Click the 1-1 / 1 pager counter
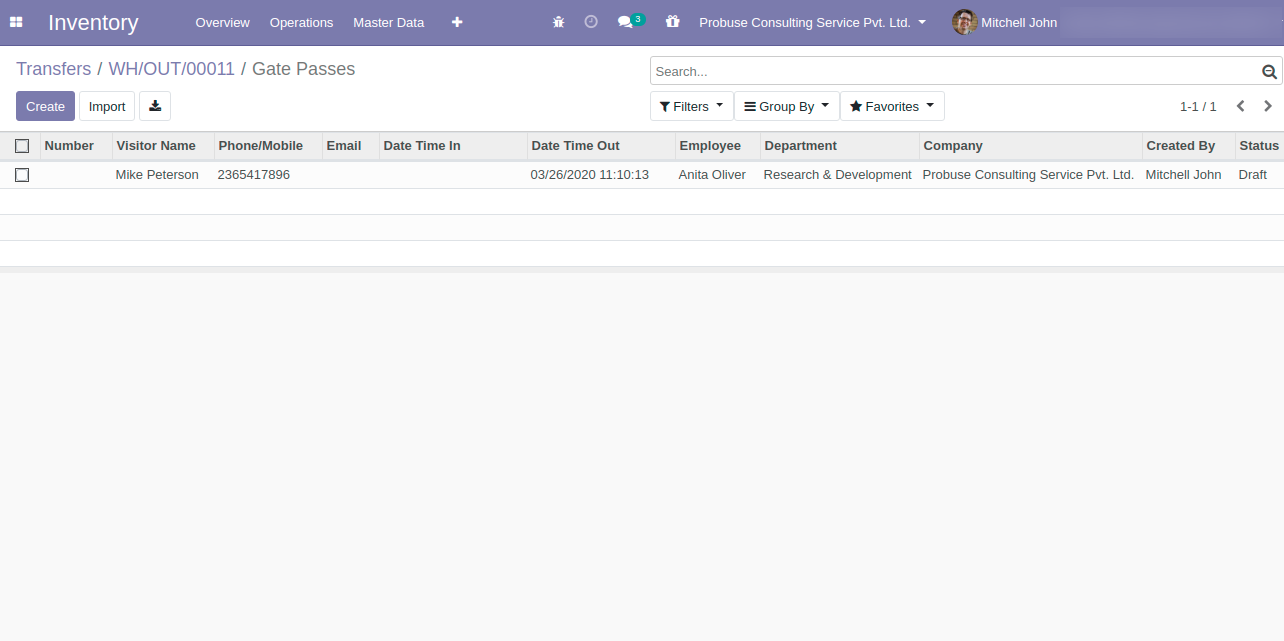This screenshot has height=641, width=1284. pyautogui.click(x=1198, y=106)
